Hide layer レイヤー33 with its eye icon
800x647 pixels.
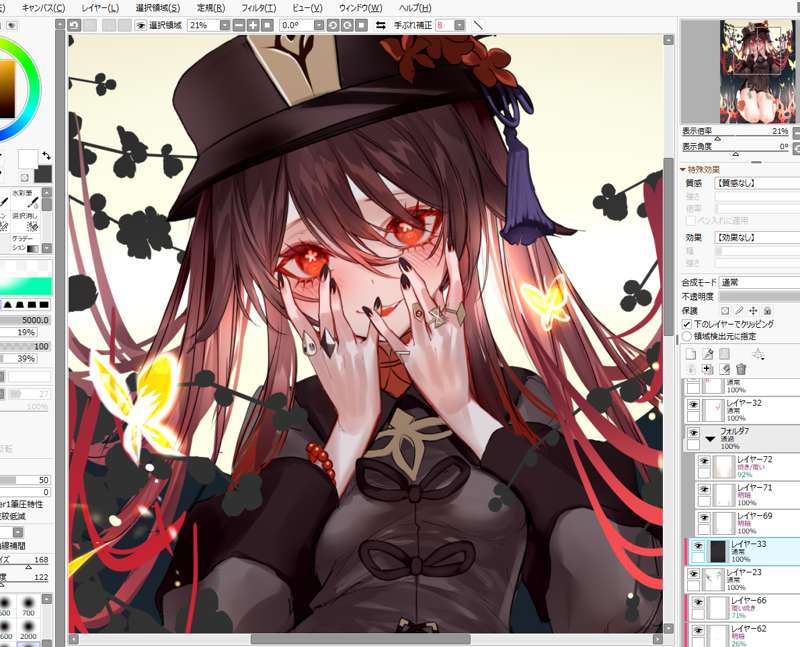pos(697,547)
